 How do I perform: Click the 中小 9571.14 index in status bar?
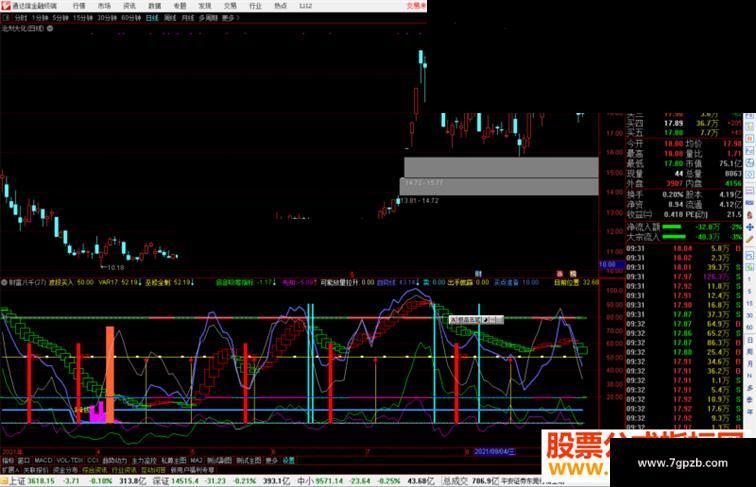320,481
